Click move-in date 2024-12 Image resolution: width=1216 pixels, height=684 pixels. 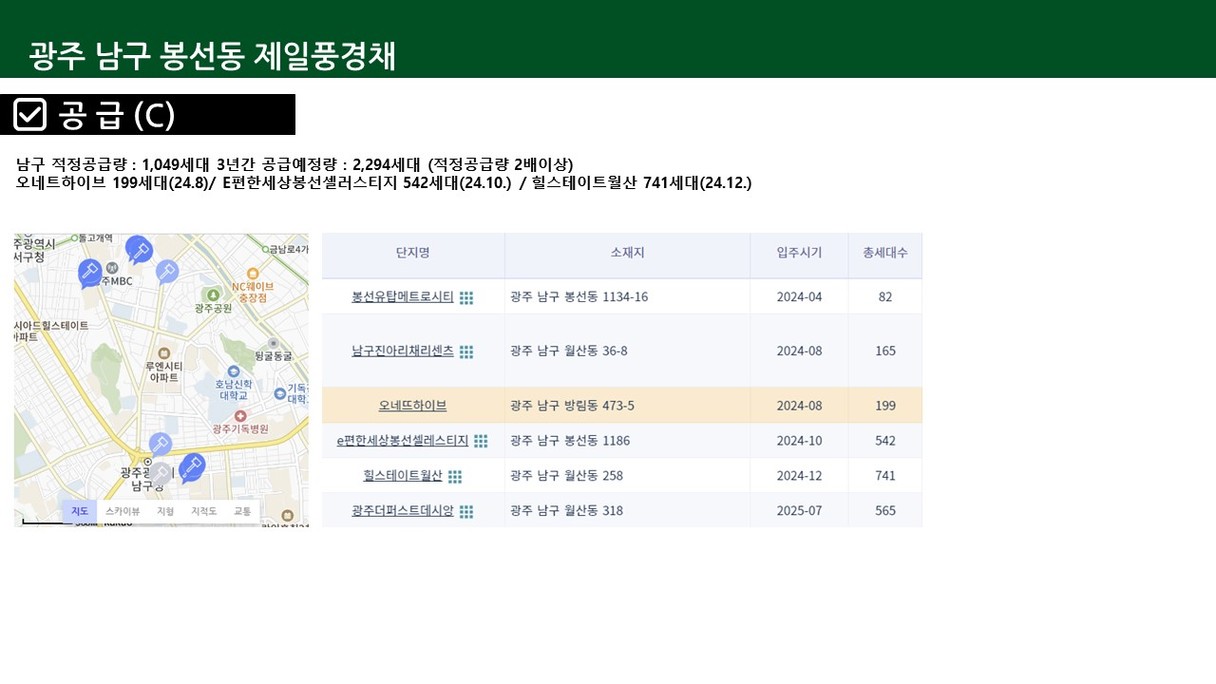coord(800,476)
